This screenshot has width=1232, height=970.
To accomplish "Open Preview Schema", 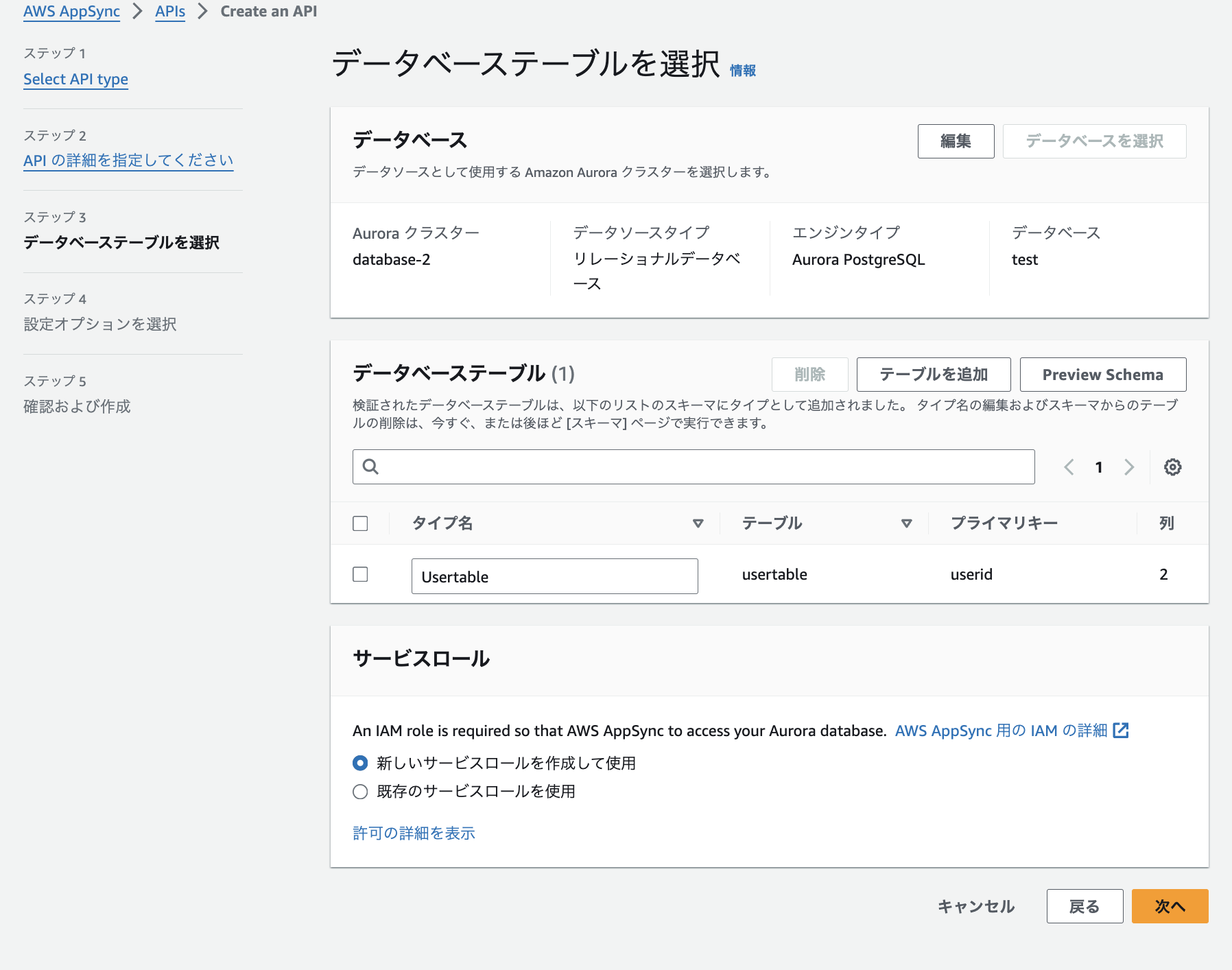I will 1103,375.
